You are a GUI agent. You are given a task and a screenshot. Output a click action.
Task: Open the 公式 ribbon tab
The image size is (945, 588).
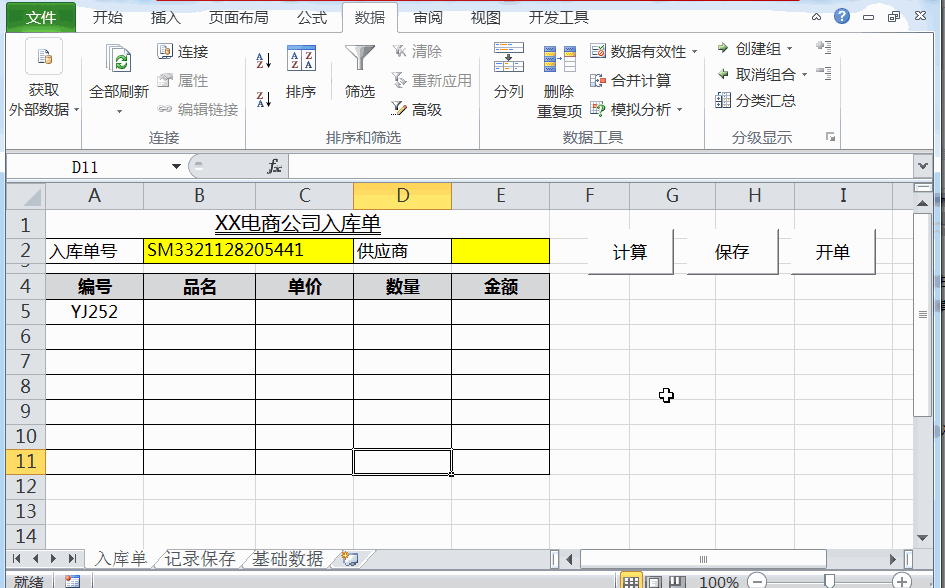[312, 17]
